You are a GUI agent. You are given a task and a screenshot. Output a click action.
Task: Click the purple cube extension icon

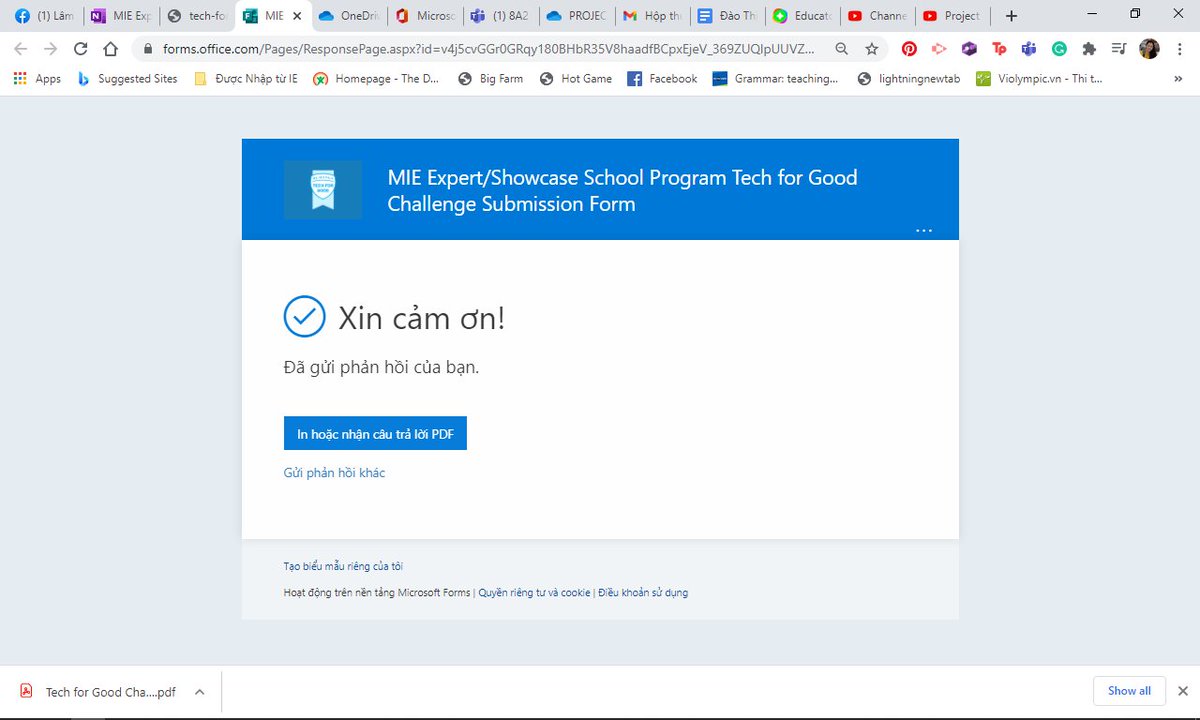pyautogui.click(x=969, y=48)
